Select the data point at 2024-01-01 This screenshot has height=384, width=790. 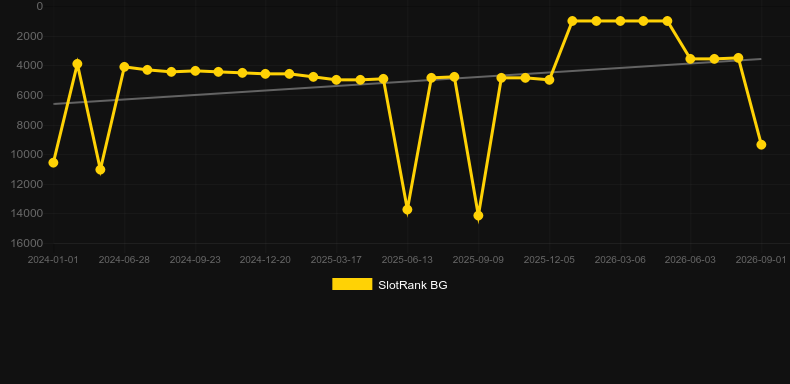point(53,163)
